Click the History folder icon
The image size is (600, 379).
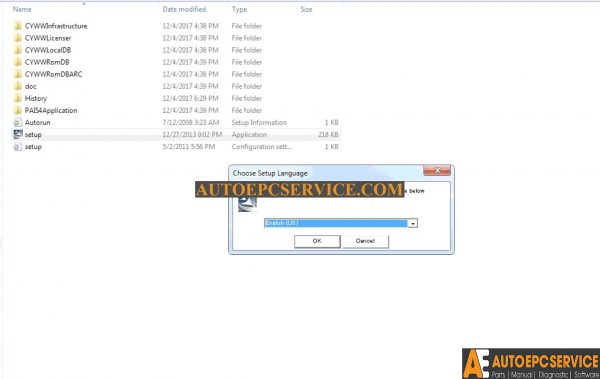(18, 98)
